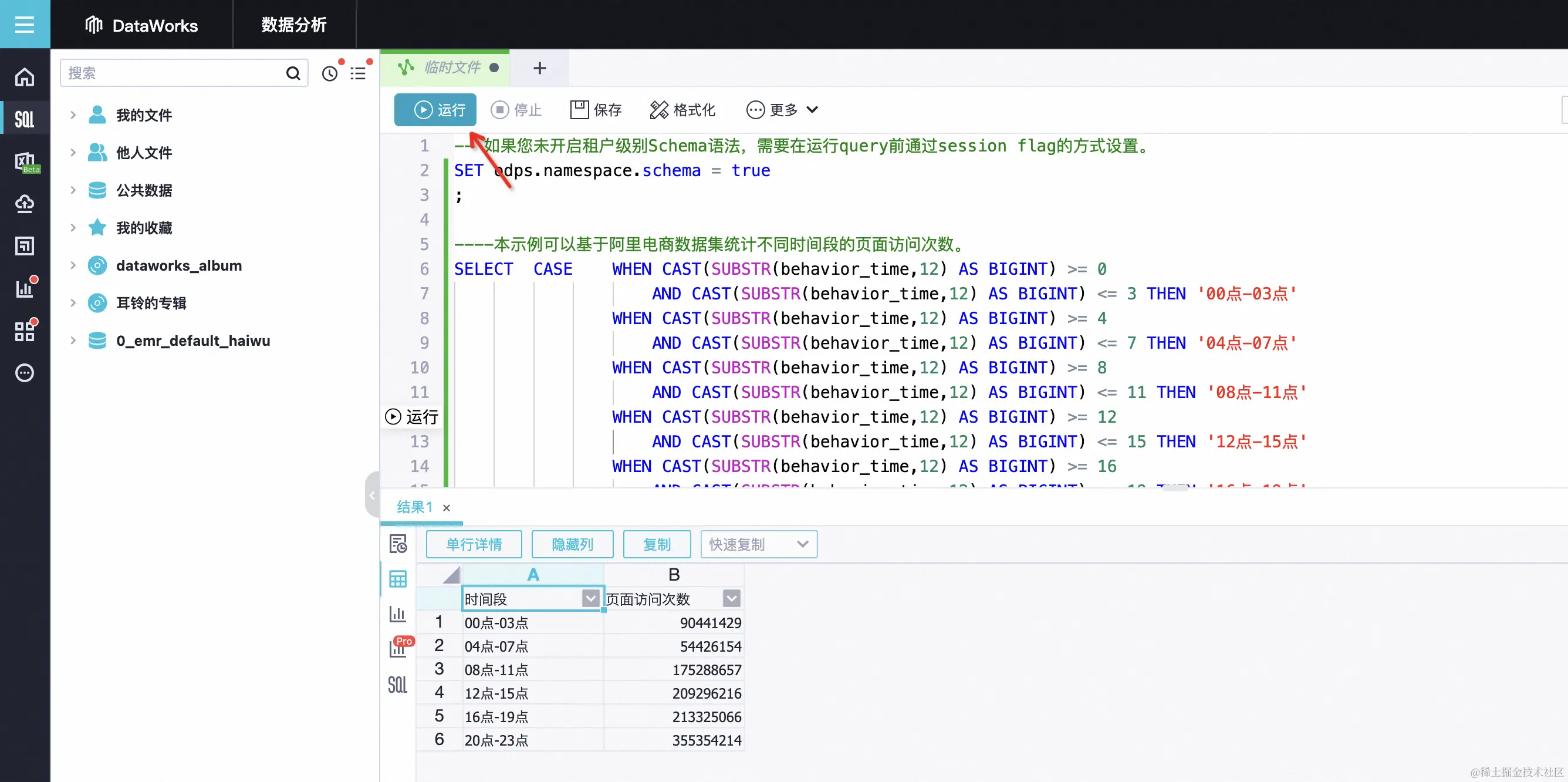This screenshot has width=1568, height=782.
Task: Select the 临时文件 editor tab
Action: (451, 68)
